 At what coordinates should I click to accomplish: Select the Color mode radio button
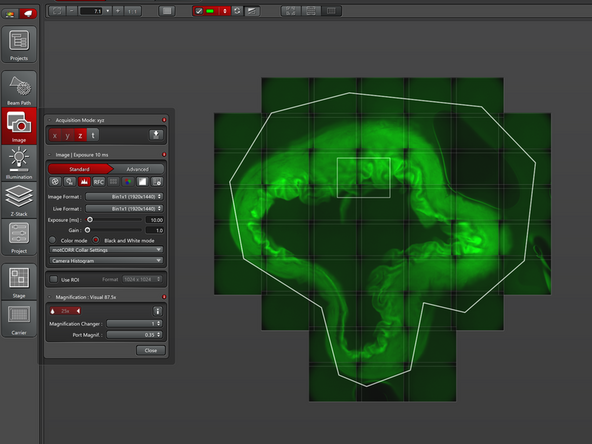click(x=52, y=240)
